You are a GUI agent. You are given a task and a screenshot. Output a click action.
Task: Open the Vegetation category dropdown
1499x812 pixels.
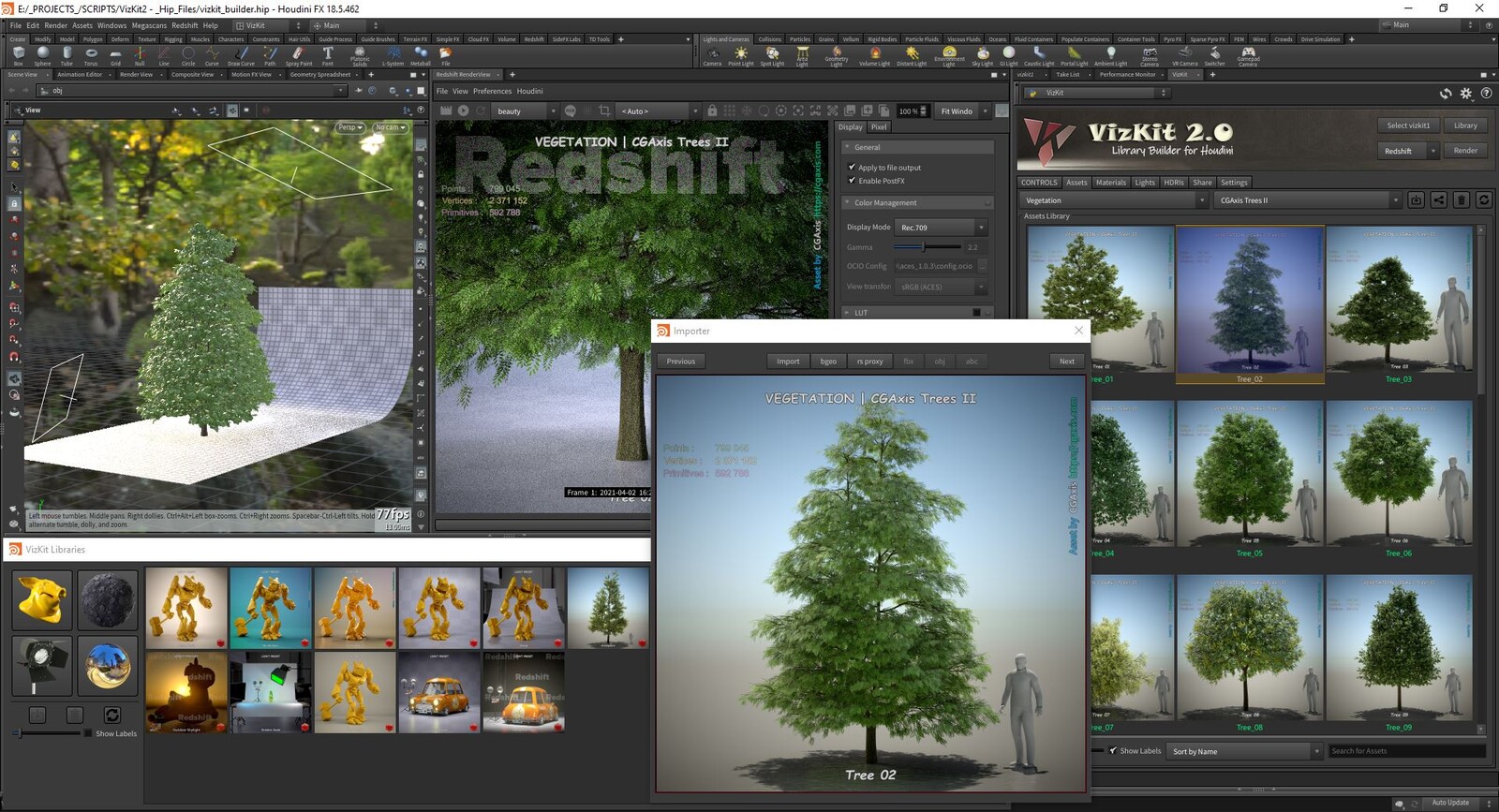(x=1114, y=200)
